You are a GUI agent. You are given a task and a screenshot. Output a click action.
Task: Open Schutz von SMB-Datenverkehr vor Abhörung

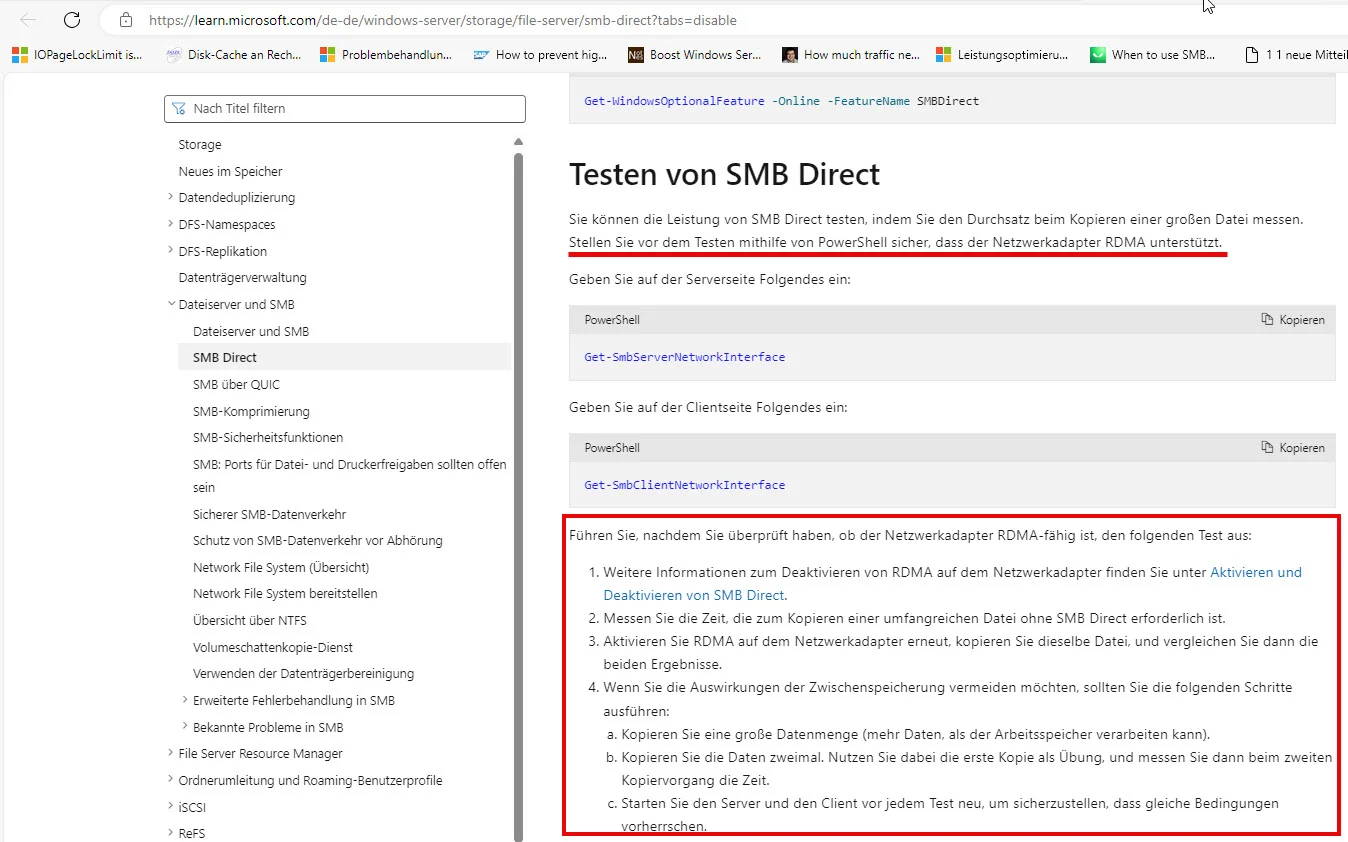pyautogui.click(x=317, y=540)
